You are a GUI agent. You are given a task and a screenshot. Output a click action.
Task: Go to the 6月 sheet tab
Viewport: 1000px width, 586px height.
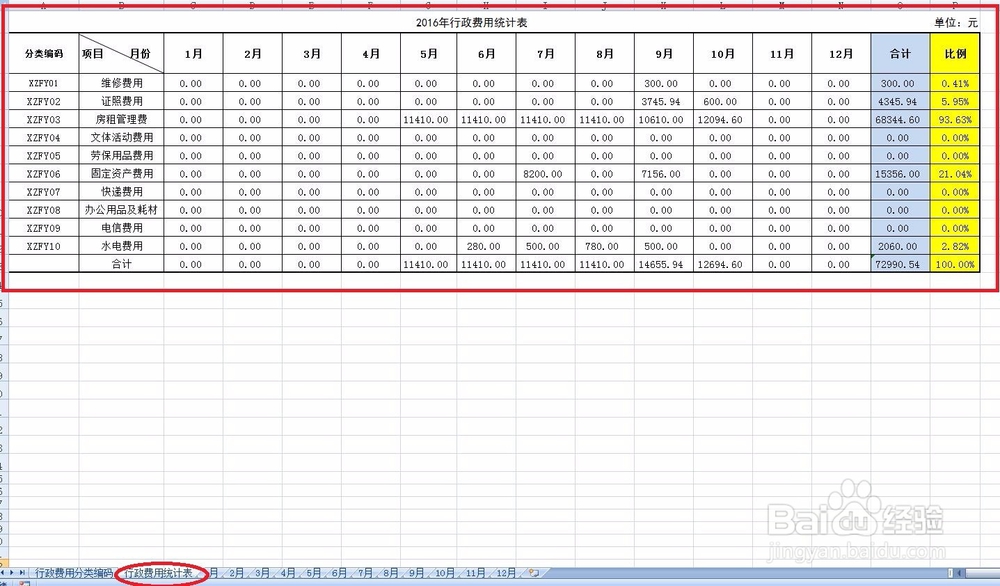(x=339, y=573)
